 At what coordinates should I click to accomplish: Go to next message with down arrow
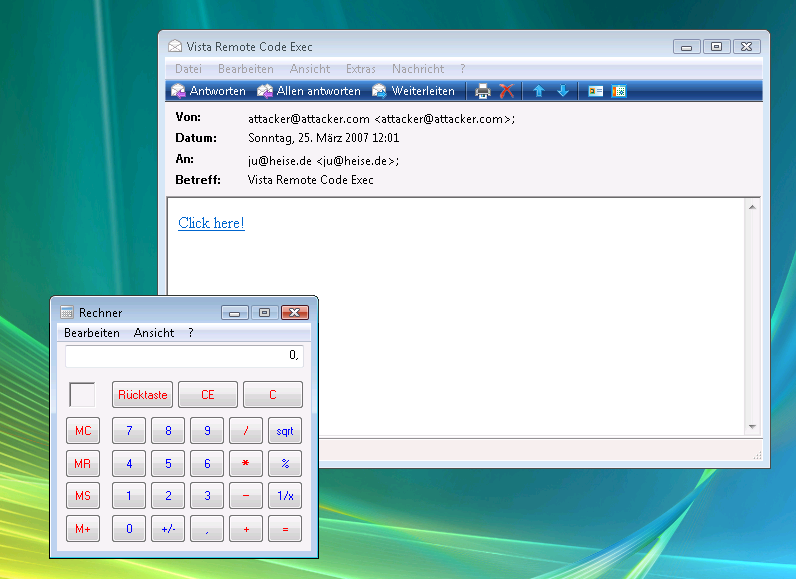[562, 91]
